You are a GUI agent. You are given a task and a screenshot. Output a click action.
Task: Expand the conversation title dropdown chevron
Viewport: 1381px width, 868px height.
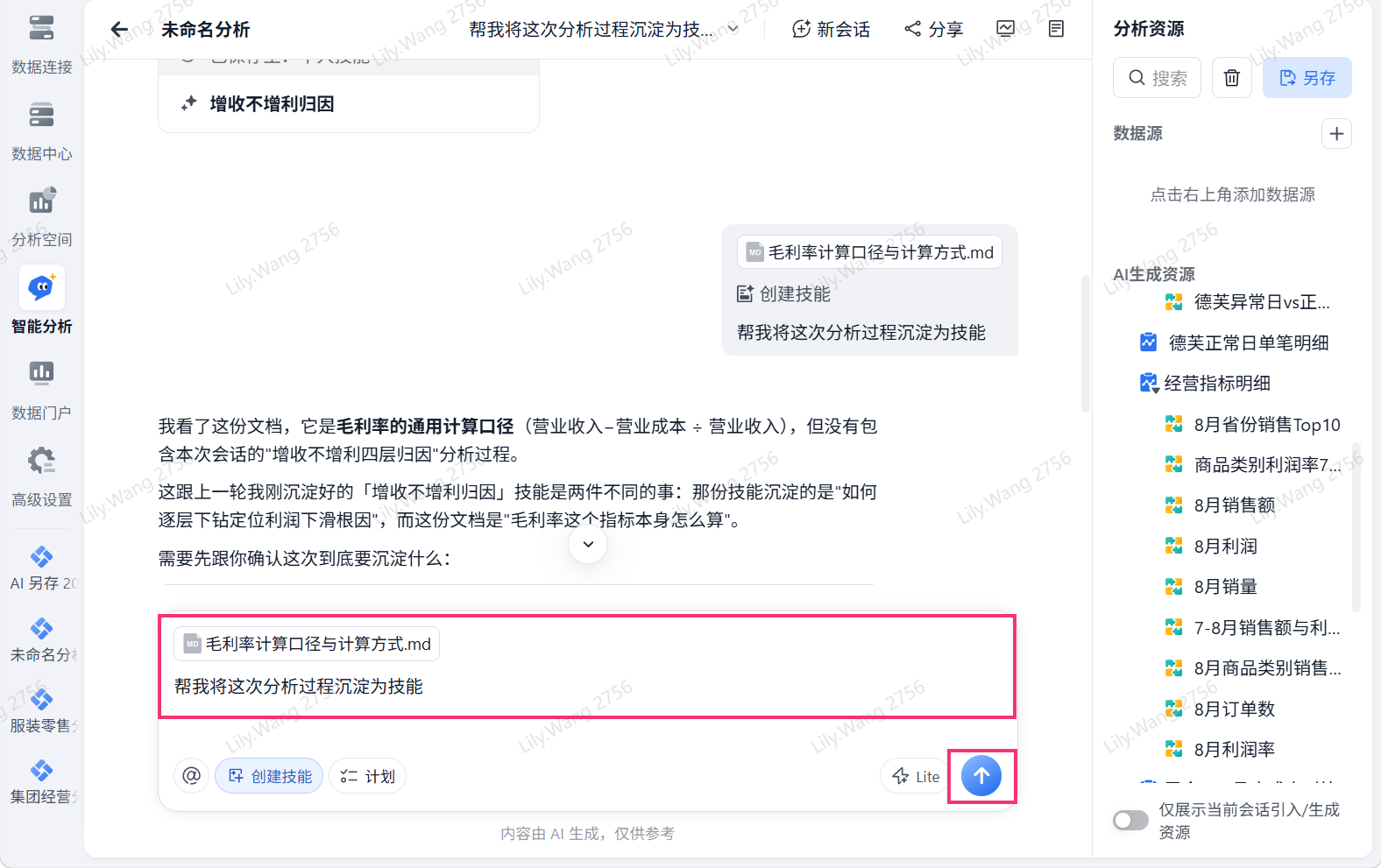pyautogui.click(x=733, y=29)
